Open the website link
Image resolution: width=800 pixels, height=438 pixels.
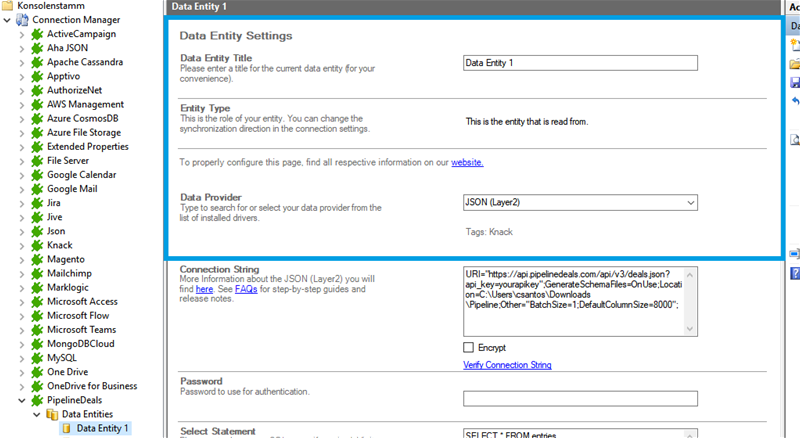[x=467, y=162]
